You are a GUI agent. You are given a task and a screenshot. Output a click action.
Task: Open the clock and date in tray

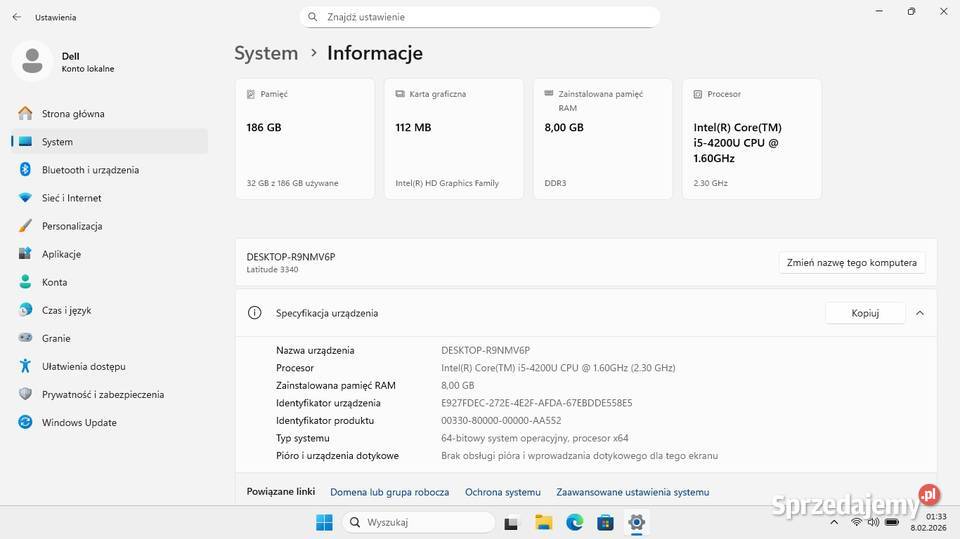pyautogui.click(x=928, y=522)
